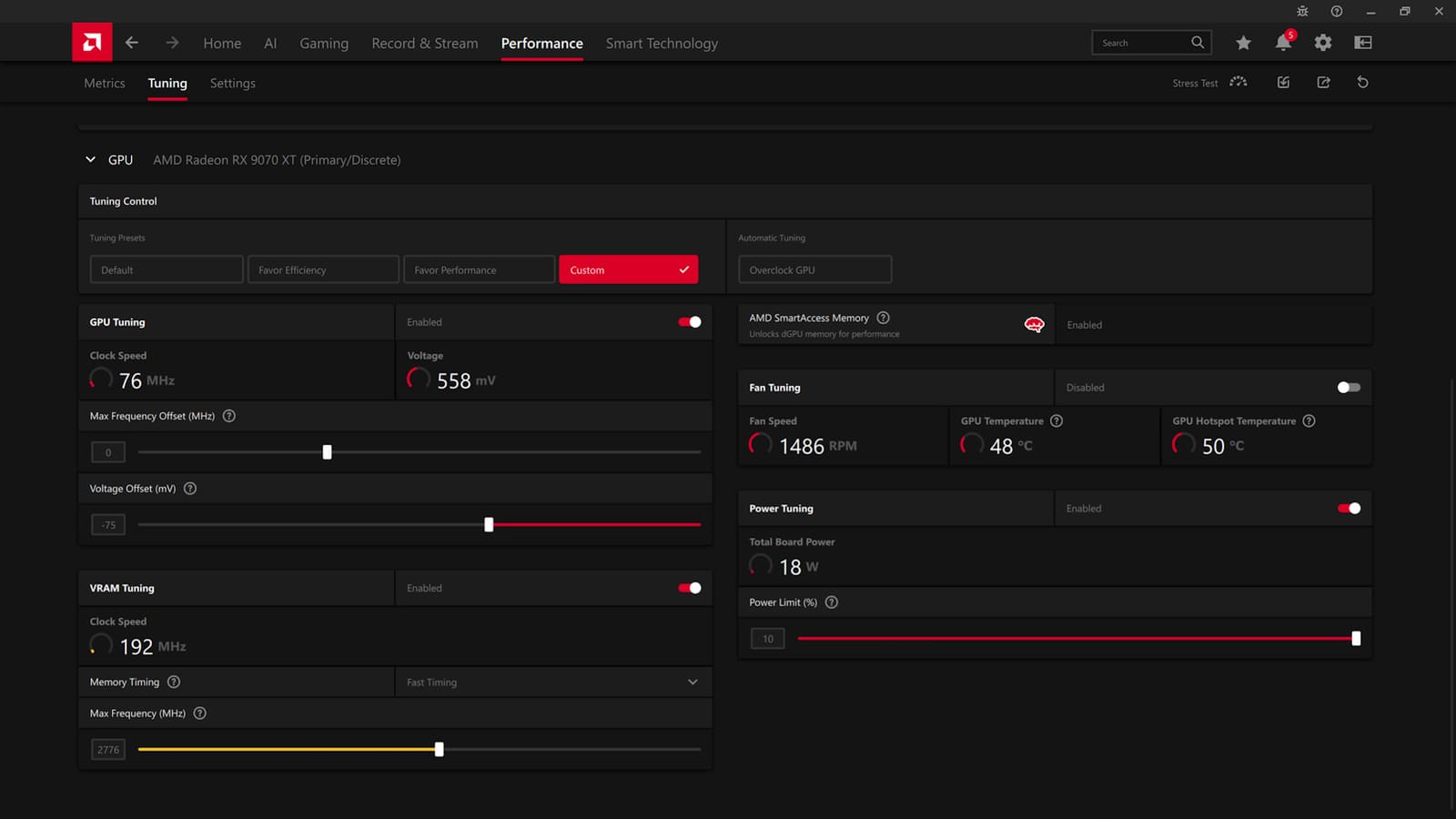Click the AMD Radeon RX 9070 XT label
1456x819 pixels.
tap(277, 160)
